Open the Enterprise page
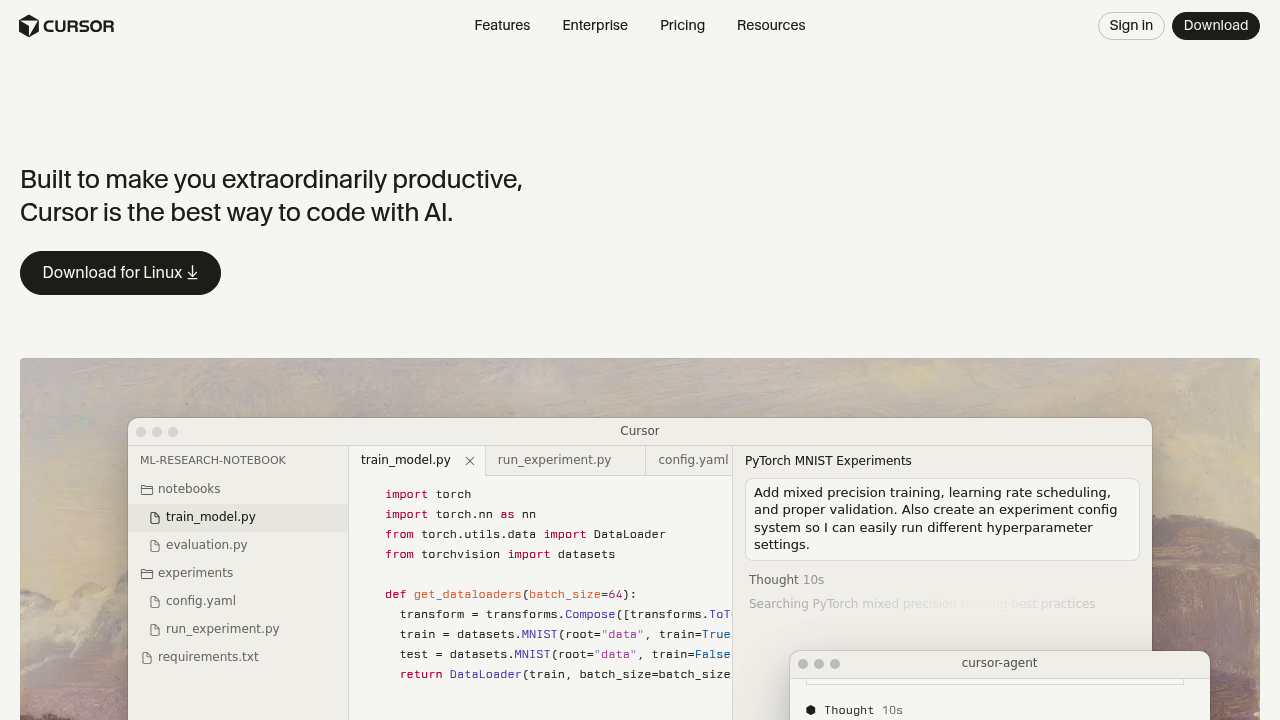This screenshot has width=1280, height=720. [x=595, y=26]
